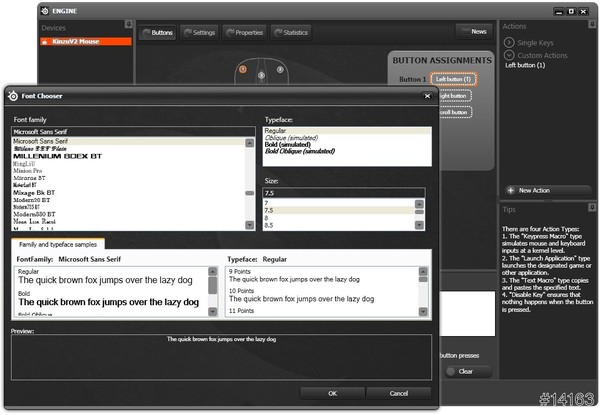Click the Font Chooser dialog logo icon
Screen dimensions: 600x415
click(x=13, y=96)
